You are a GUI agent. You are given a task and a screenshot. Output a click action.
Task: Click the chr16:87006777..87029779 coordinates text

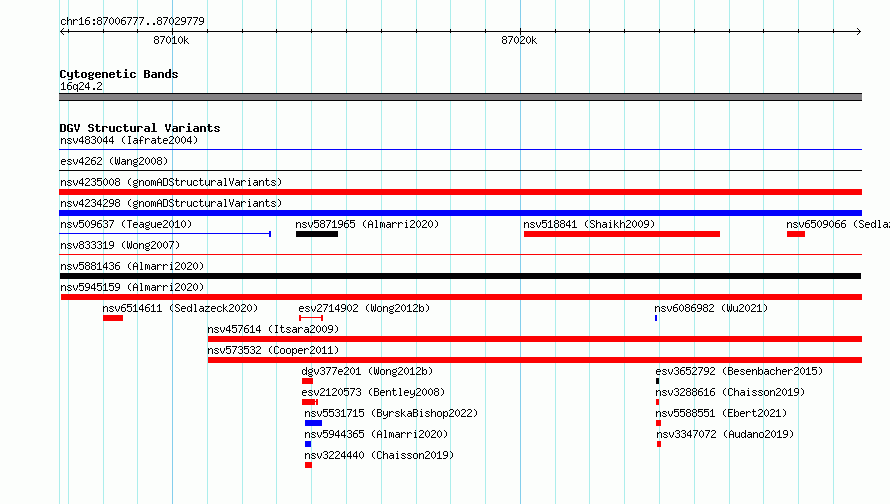[x=132, y=21]
